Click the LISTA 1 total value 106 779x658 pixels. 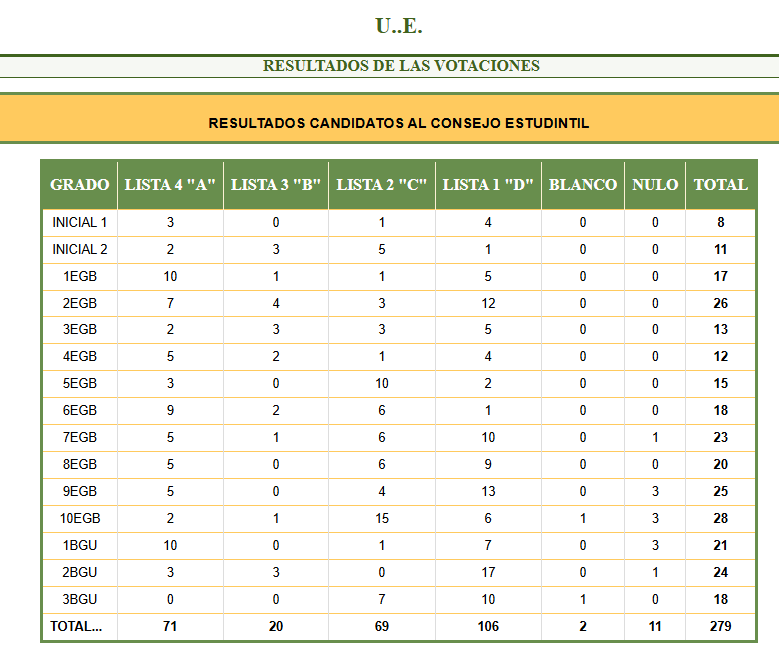[488, 626]
